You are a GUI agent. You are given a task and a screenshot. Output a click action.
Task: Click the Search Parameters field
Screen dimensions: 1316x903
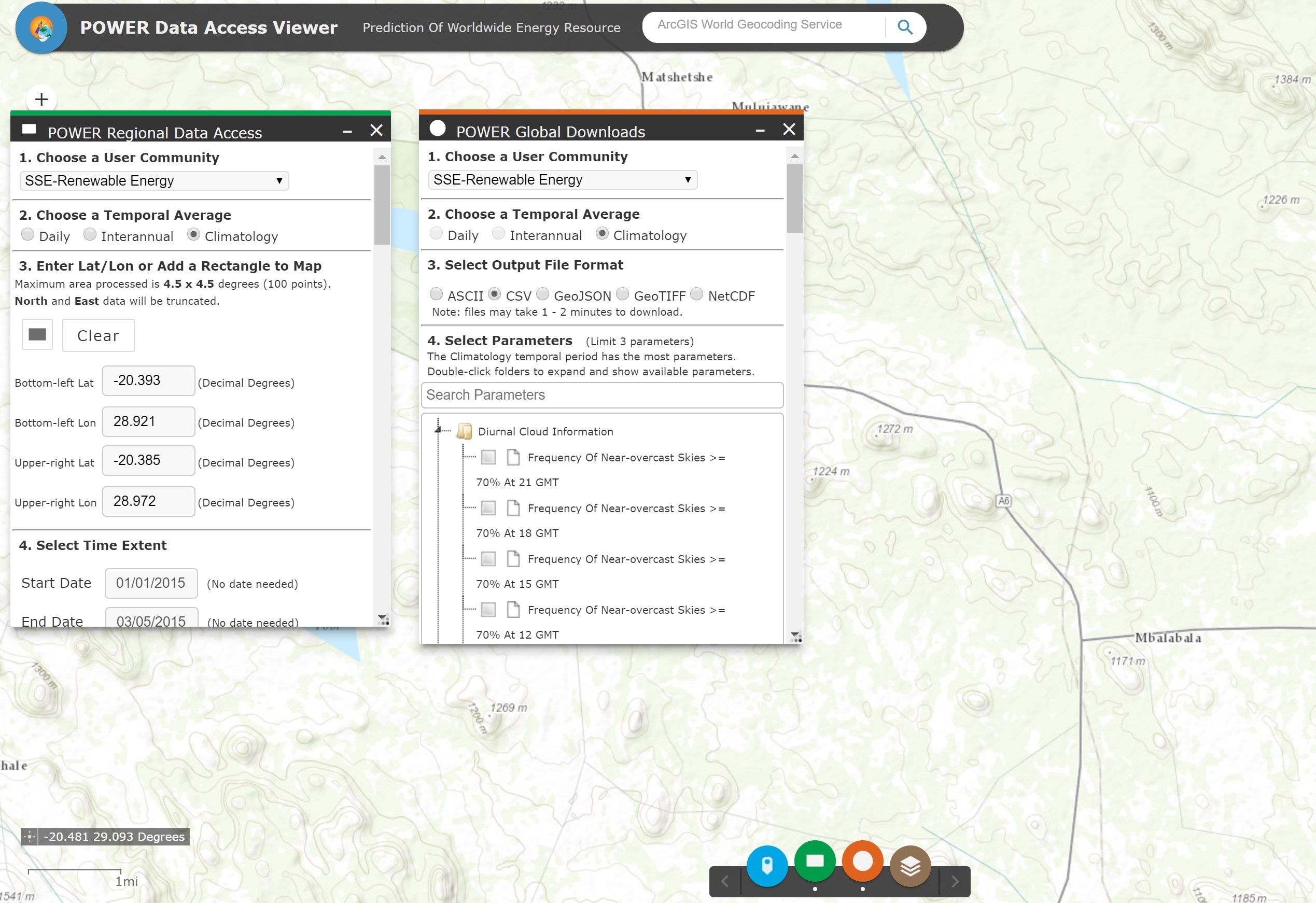pyautogui.click(x=602, y=394)
